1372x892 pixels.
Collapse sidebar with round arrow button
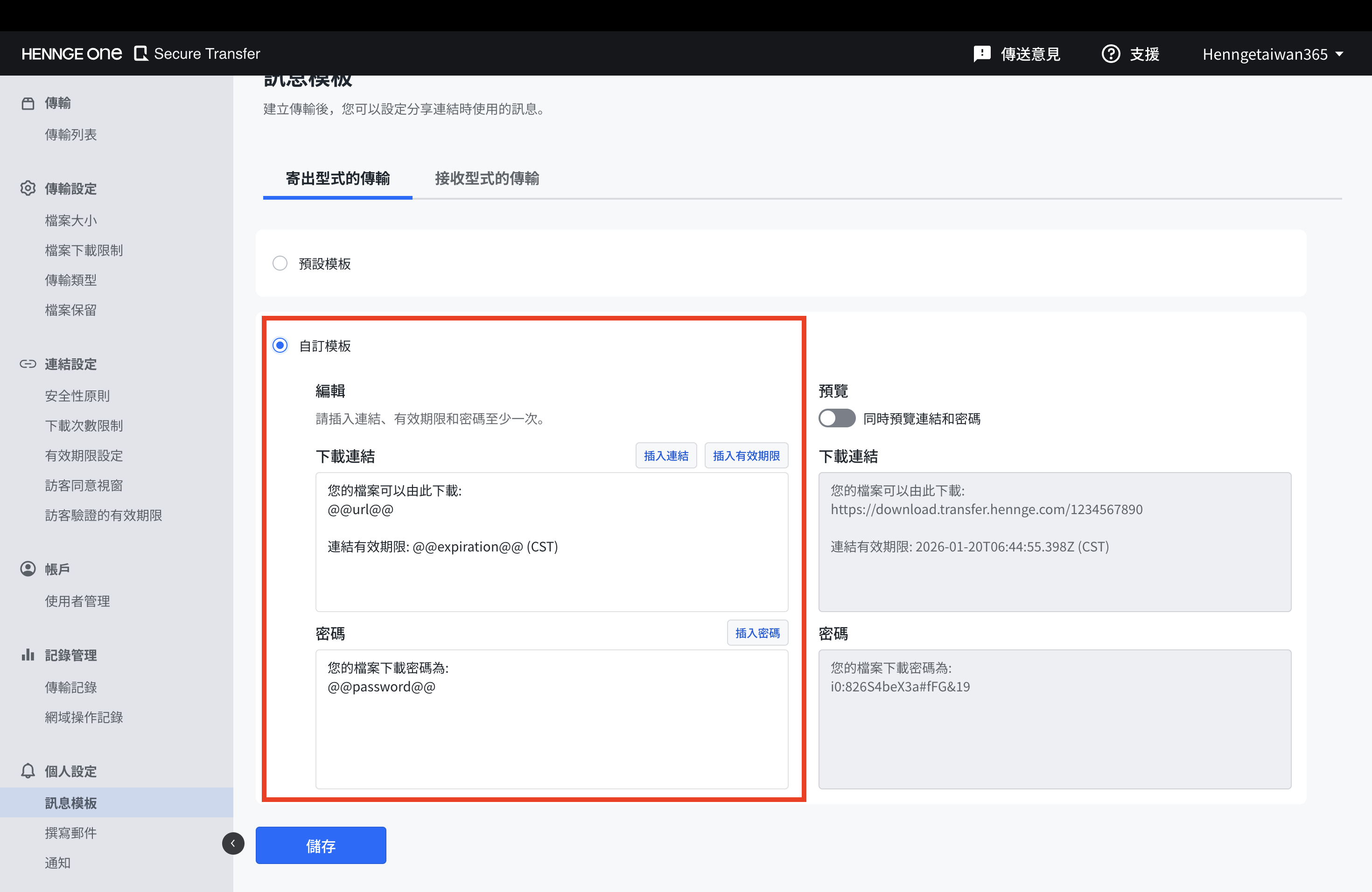point(233,843)
